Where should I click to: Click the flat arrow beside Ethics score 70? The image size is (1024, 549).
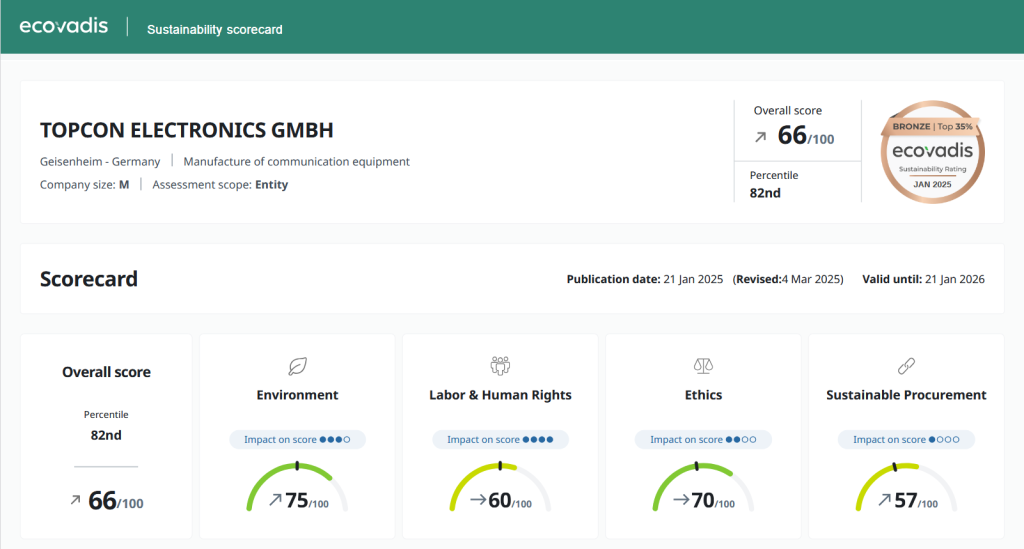pos(681,500)
